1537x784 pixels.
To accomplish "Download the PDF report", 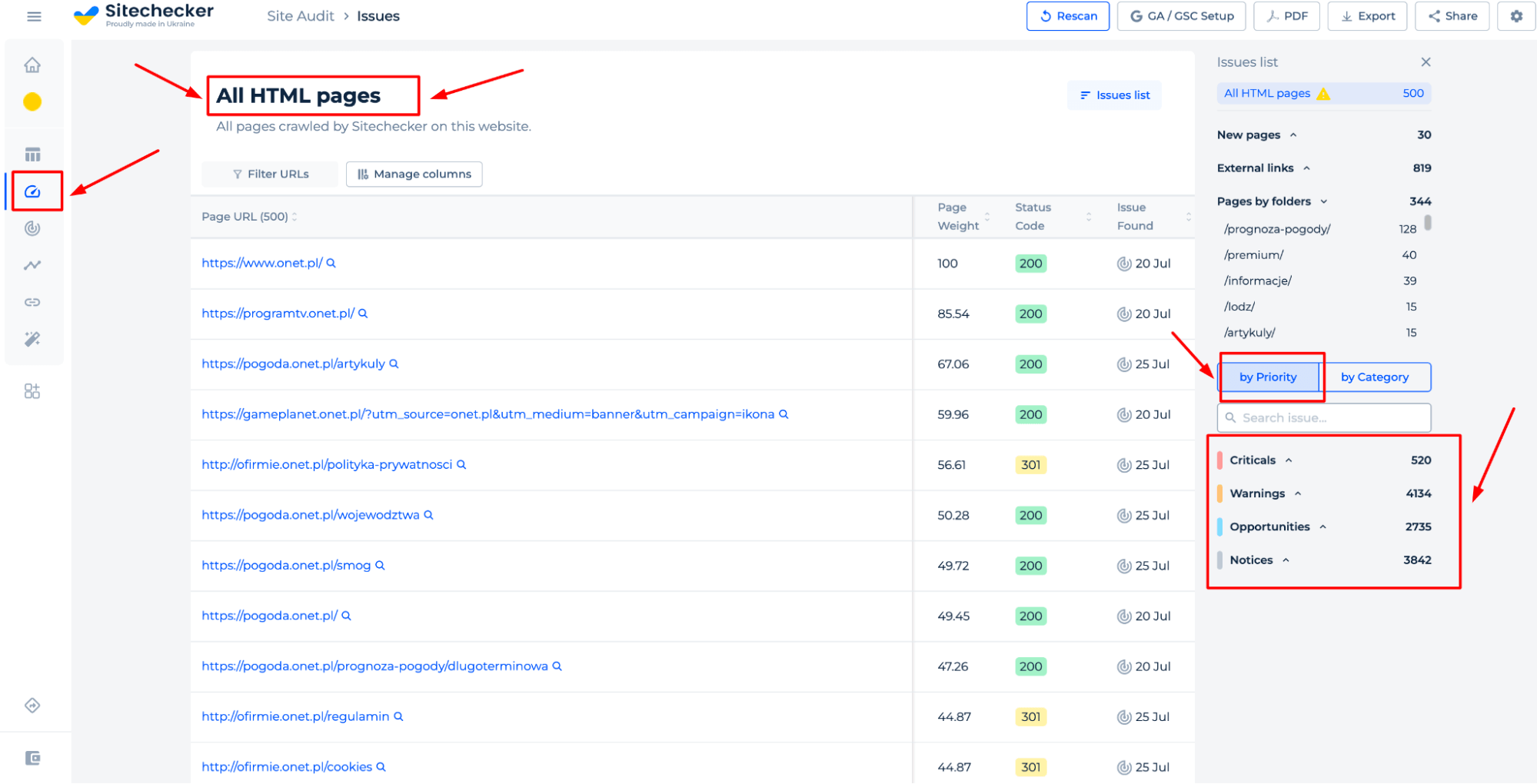I will (1287, 16).
